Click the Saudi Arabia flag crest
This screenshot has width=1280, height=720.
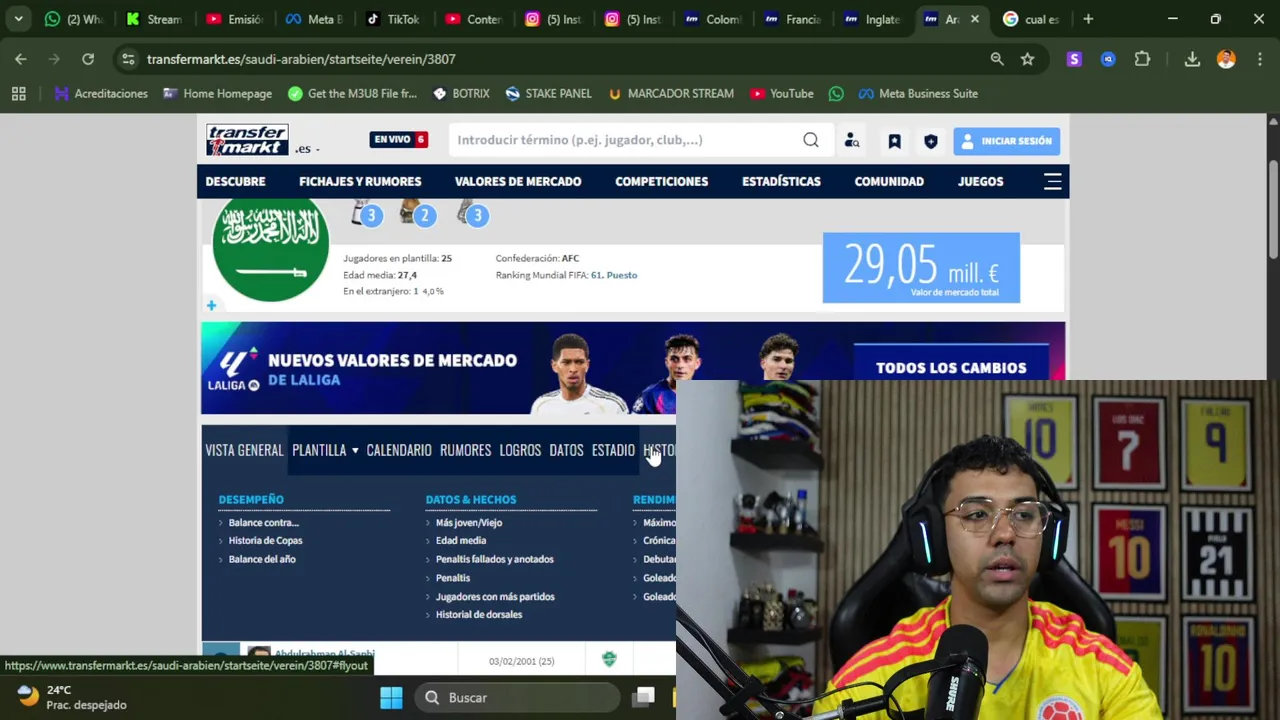[270, 248]
